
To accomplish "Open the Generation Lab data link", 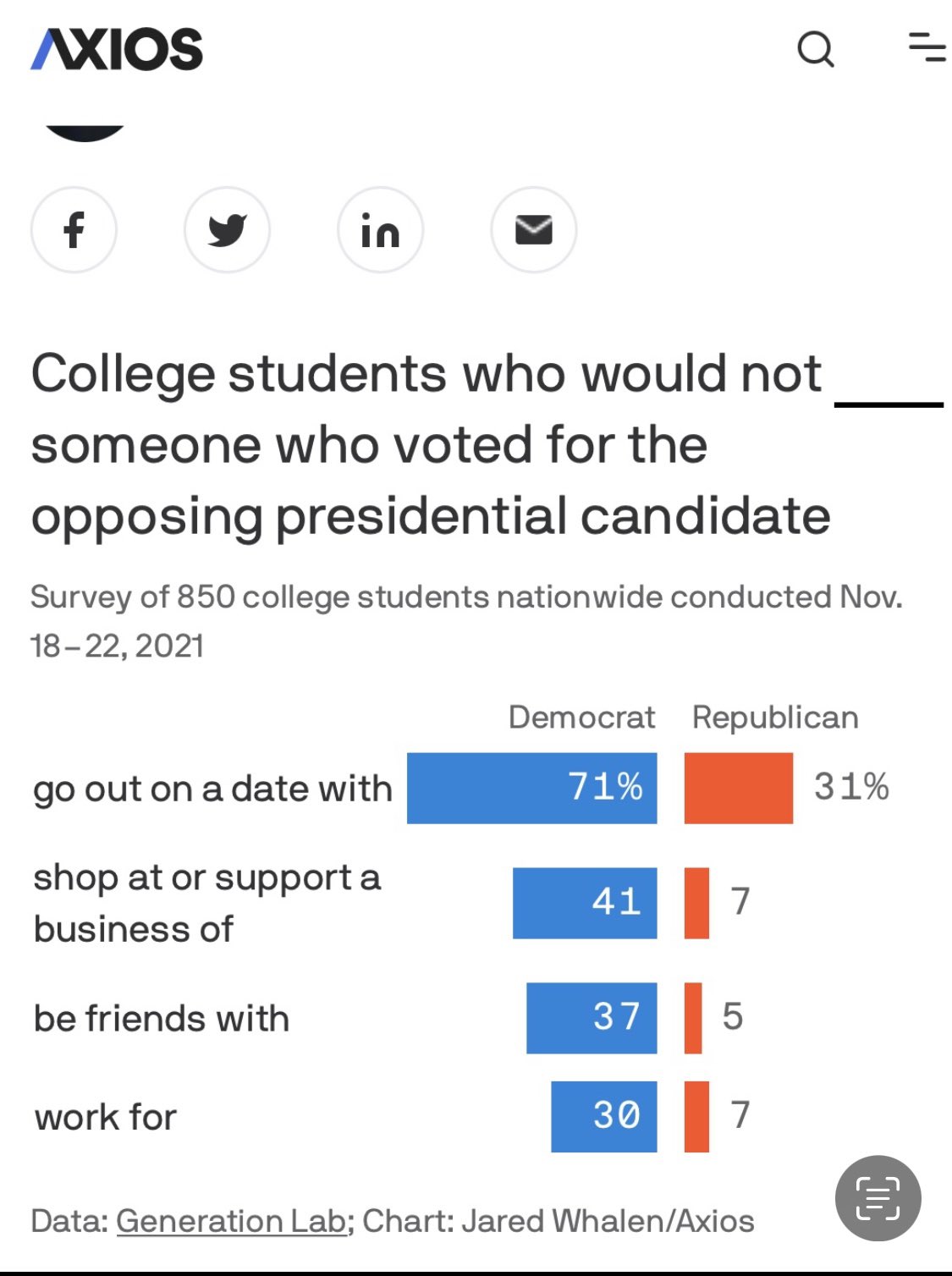I will point(231,1221).
